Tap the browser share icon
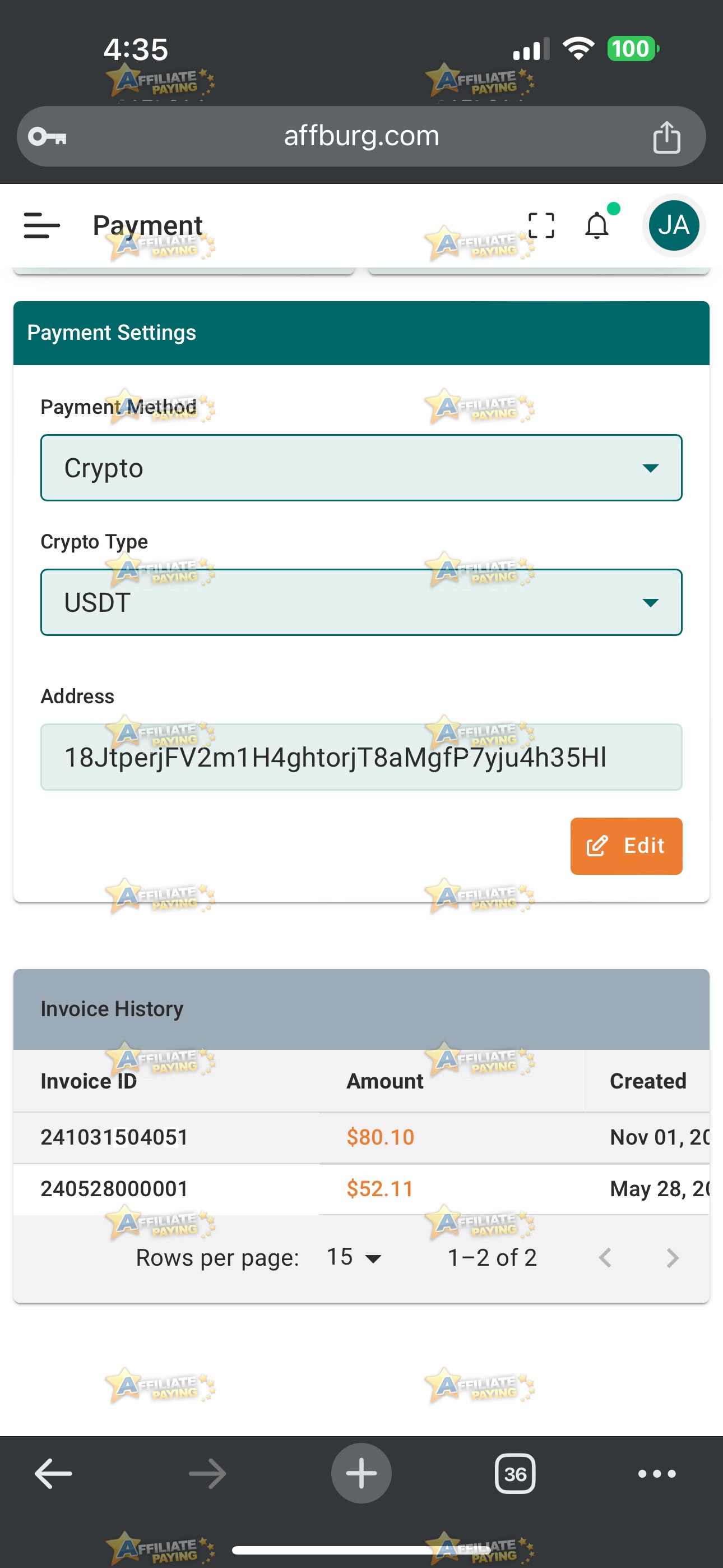723x1568 pixels. (666, 136)
